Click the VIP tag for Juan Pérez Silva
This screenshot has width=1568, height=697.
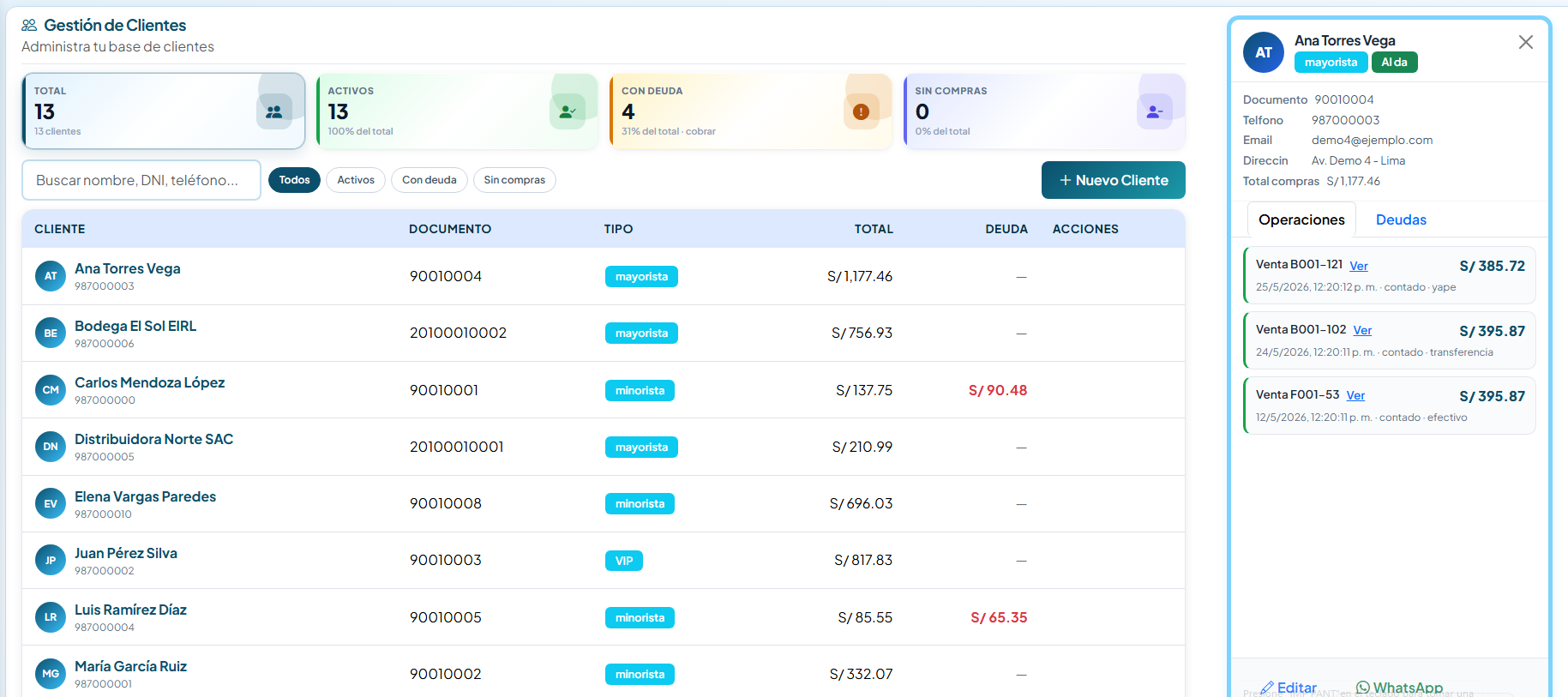point(624,561)
